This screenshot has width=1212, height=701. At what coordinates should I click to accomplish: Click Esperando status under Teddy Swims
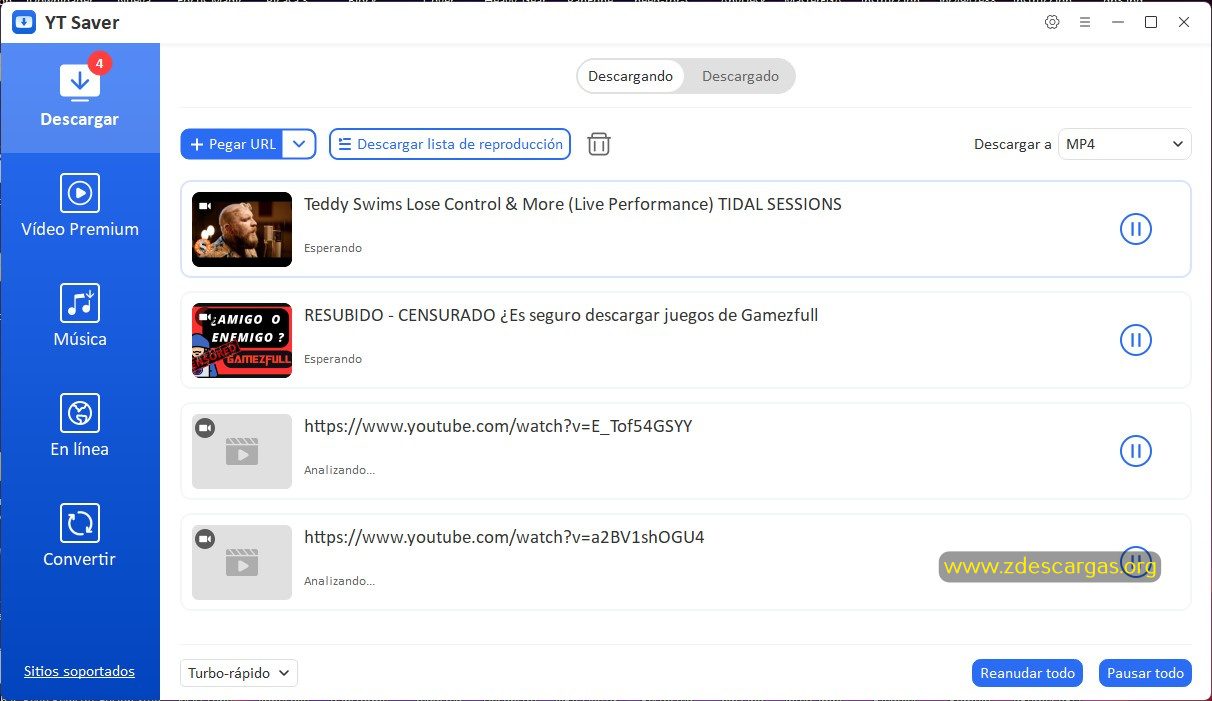[333, 248]
